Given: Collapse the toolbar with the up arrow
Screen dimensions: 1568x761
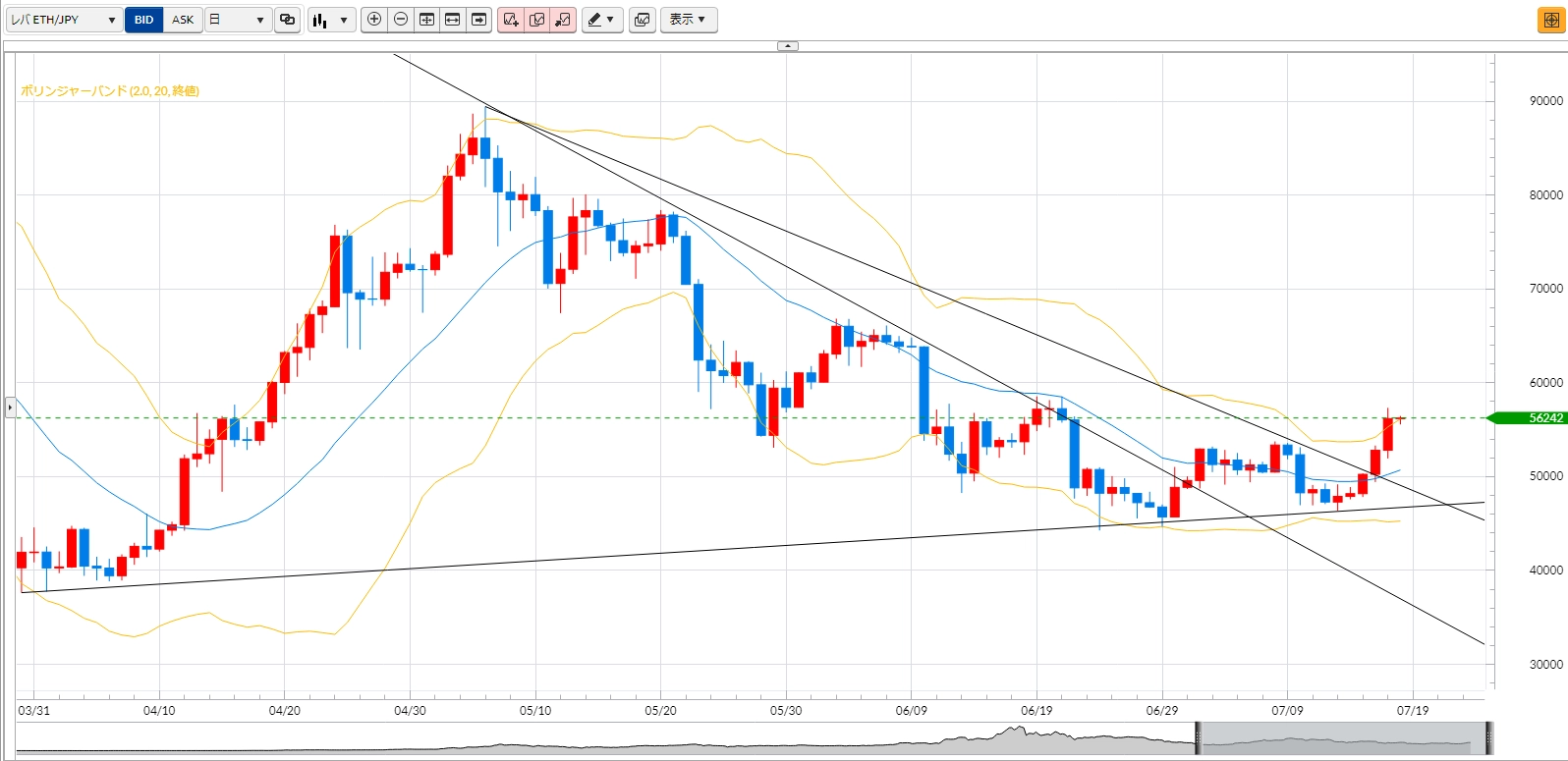Looking at the screenshot, I should tap(788, 46).
